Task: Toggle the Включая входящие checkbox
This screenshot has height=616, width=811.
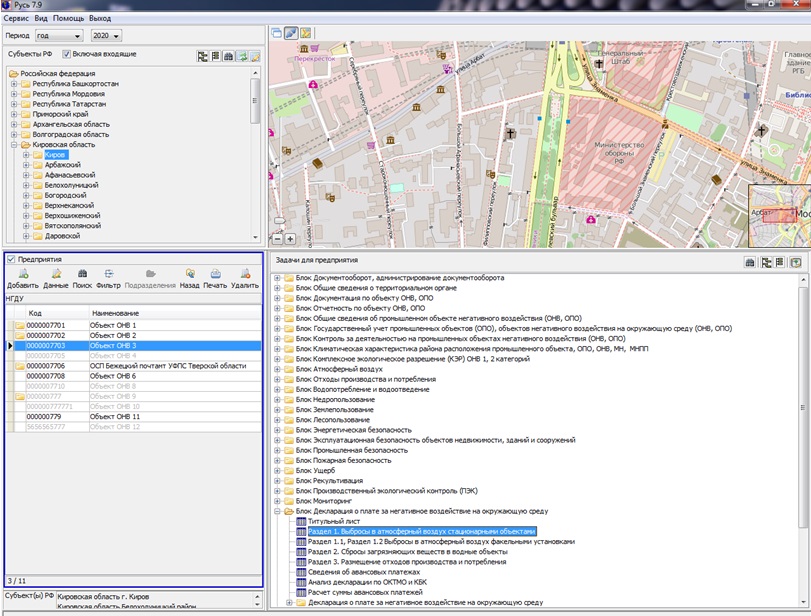Action: point(67,54)
